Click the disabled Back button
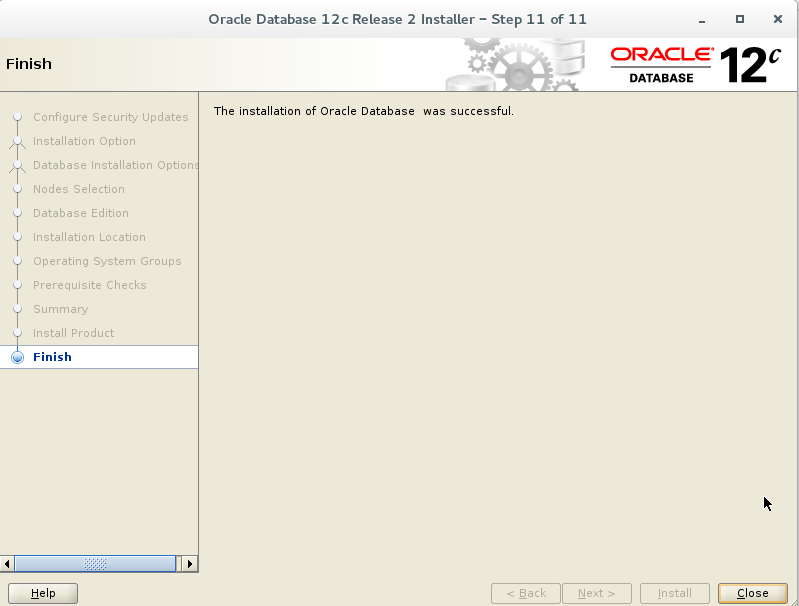 (526, 593)
